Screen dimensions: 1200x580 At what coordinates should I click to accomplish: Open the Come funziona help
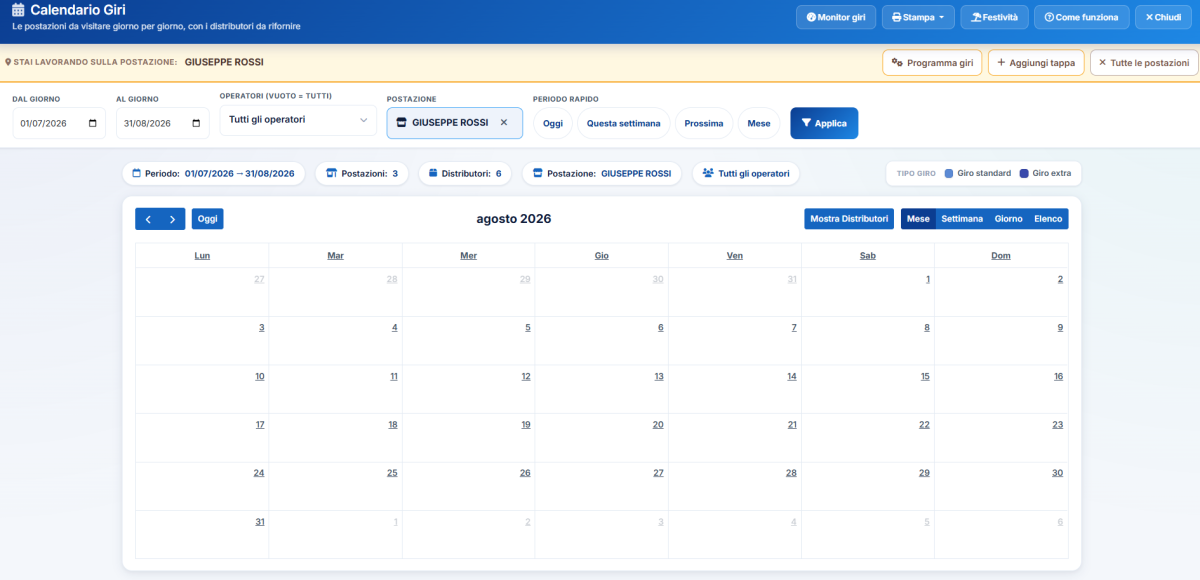[1082, 17]
